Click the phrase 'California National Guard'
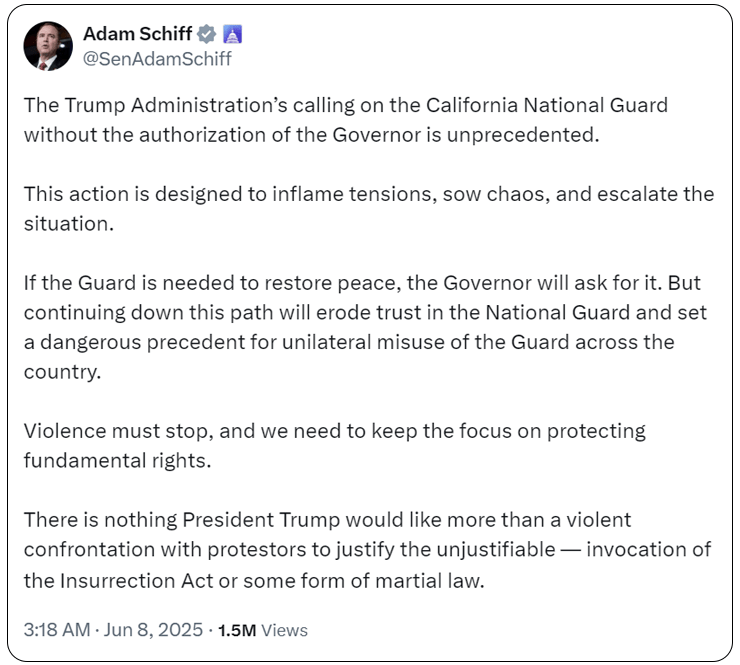Viewport: 740px width, 665px height. point(547,105)
